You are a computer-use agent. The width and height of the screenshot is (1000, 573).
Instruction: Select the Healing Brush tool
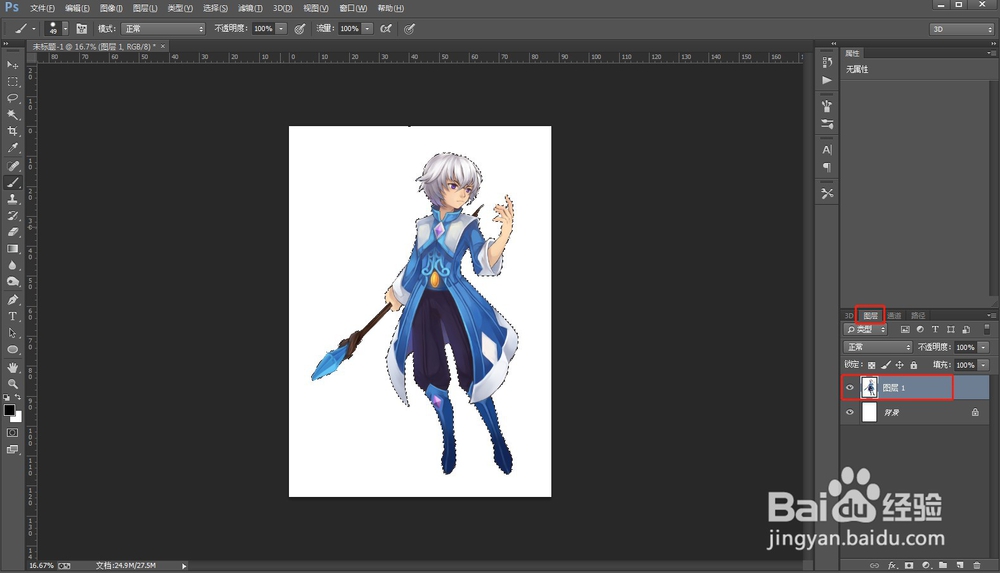(12, 166)
